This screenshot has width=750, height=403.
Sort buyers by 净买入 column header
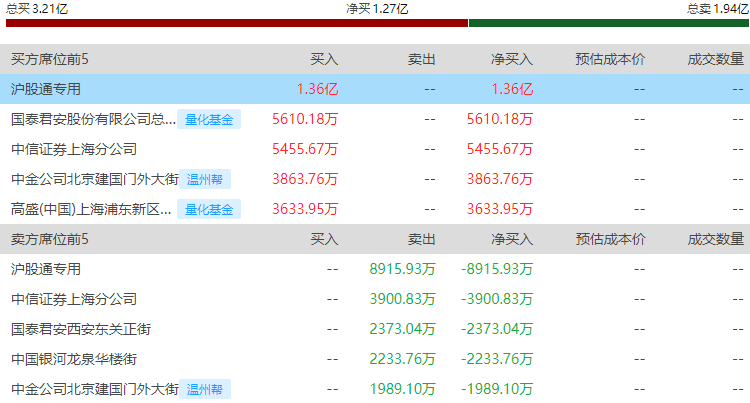click(x=512, y=59)
